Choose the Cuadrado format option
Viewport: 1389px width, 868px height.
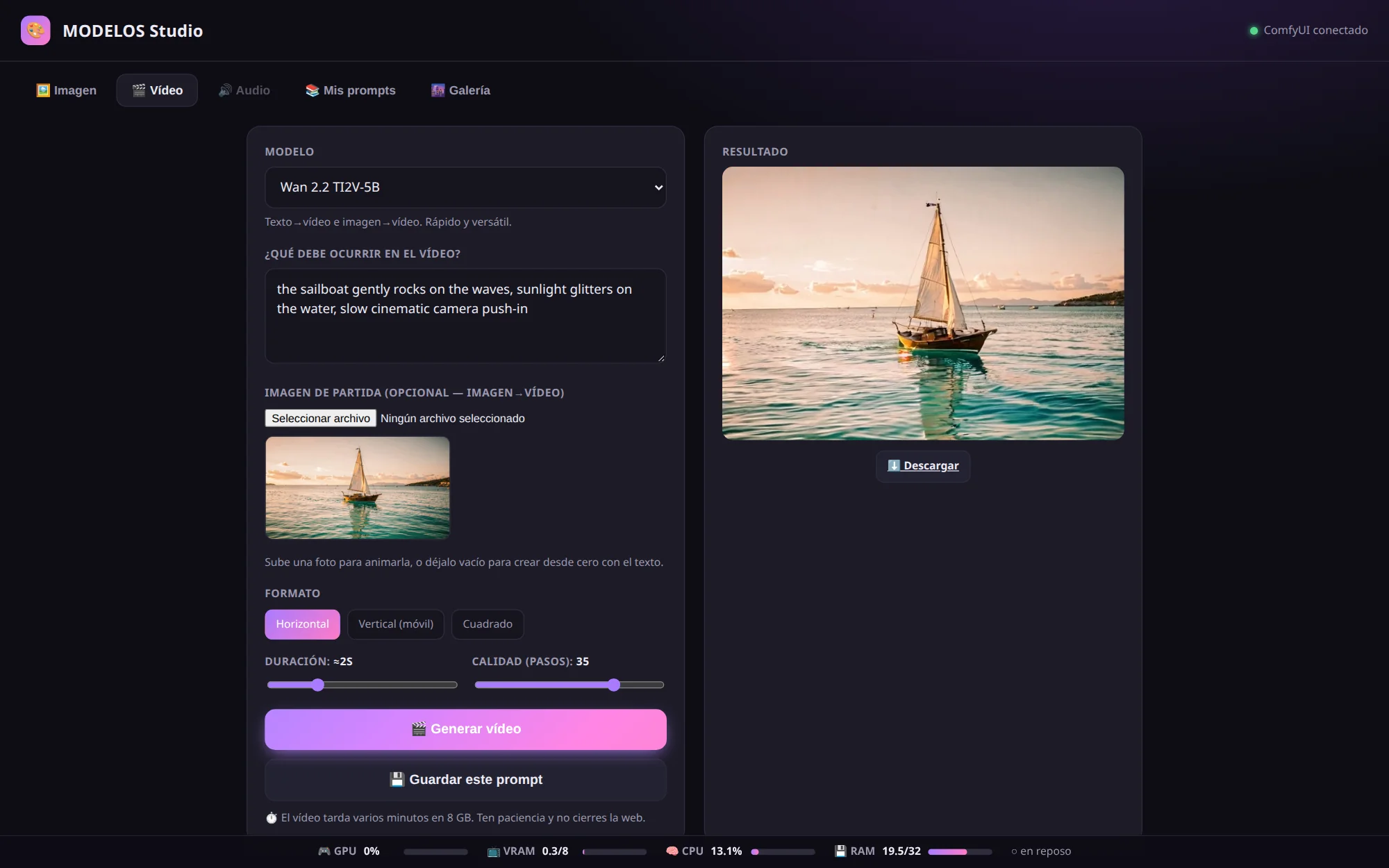point(488,624)
